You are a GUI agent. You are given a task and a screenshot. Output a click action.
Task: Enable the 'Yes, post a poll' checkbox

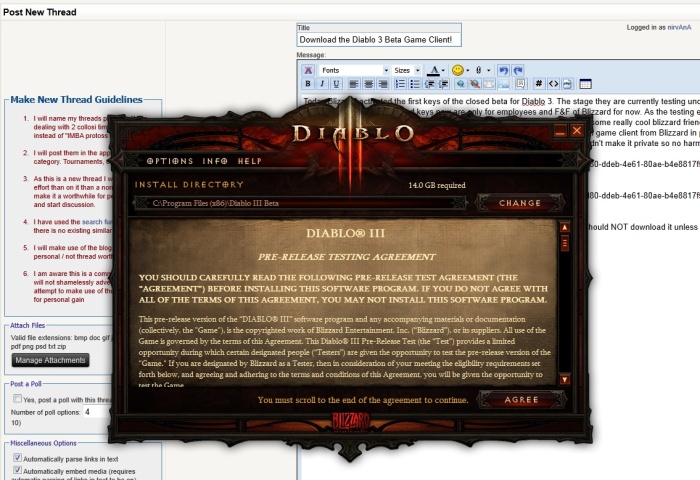coord(16,399)
